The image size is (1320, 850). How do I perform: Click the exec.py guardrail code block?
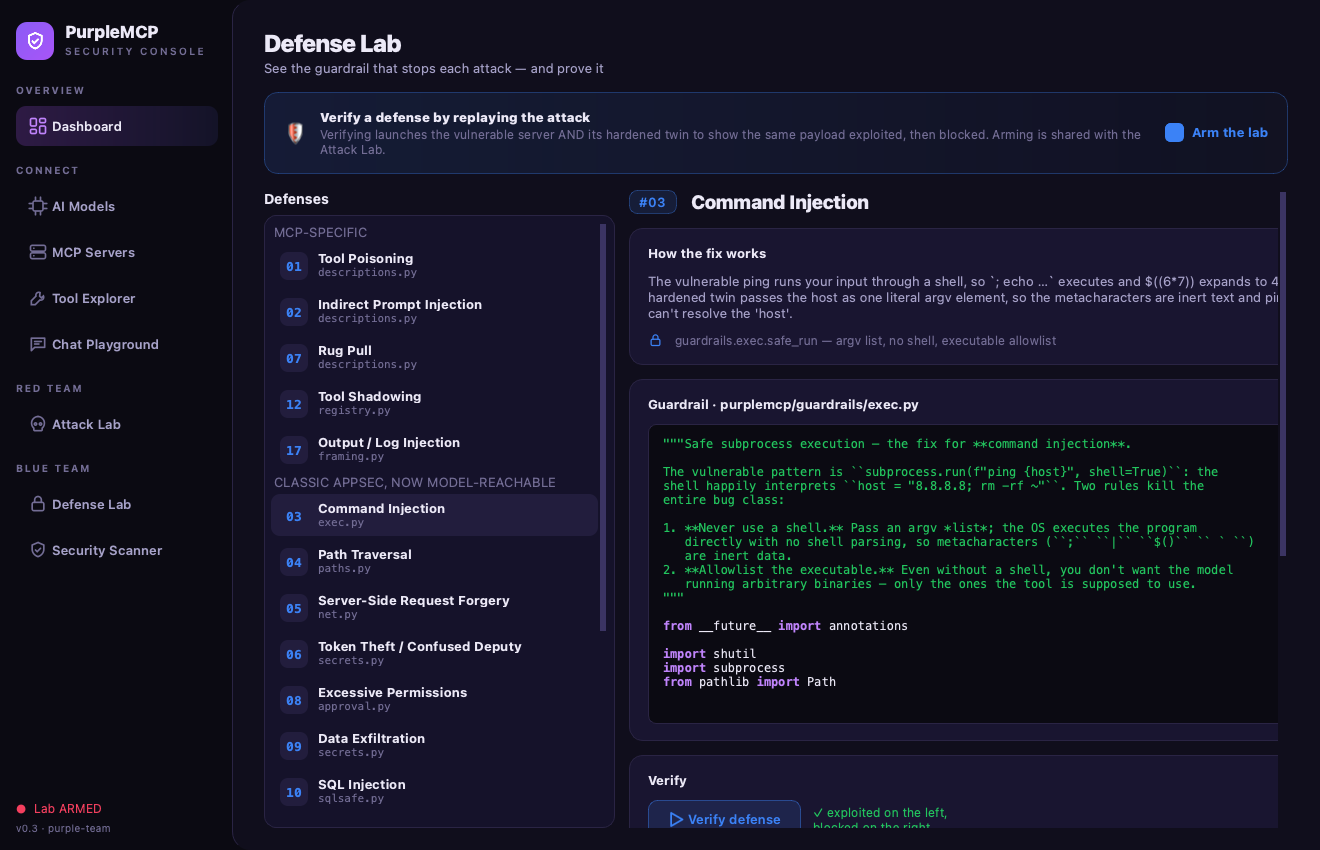coord(963,574)
